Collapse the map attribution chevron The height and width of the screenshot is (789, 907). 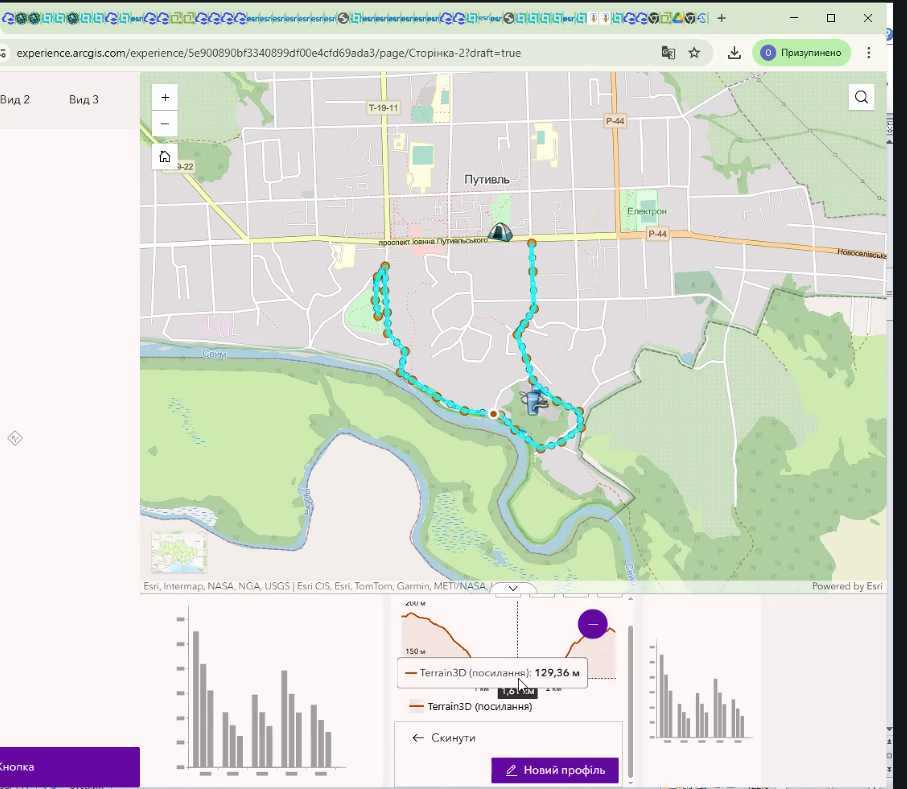pyautogui.click(x=513, y=588)
